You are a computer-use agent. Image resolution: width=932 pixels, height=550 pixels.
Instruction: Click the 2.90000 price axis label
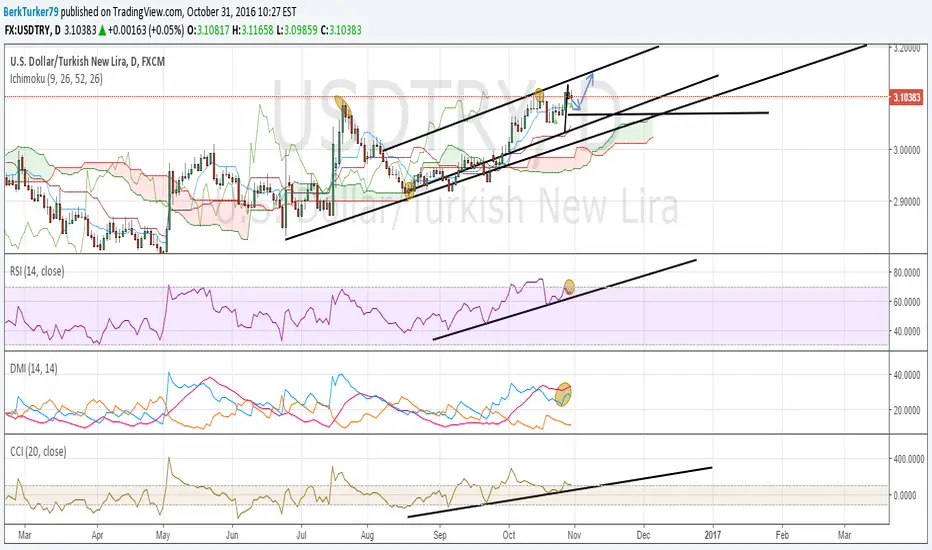point(907,202)
